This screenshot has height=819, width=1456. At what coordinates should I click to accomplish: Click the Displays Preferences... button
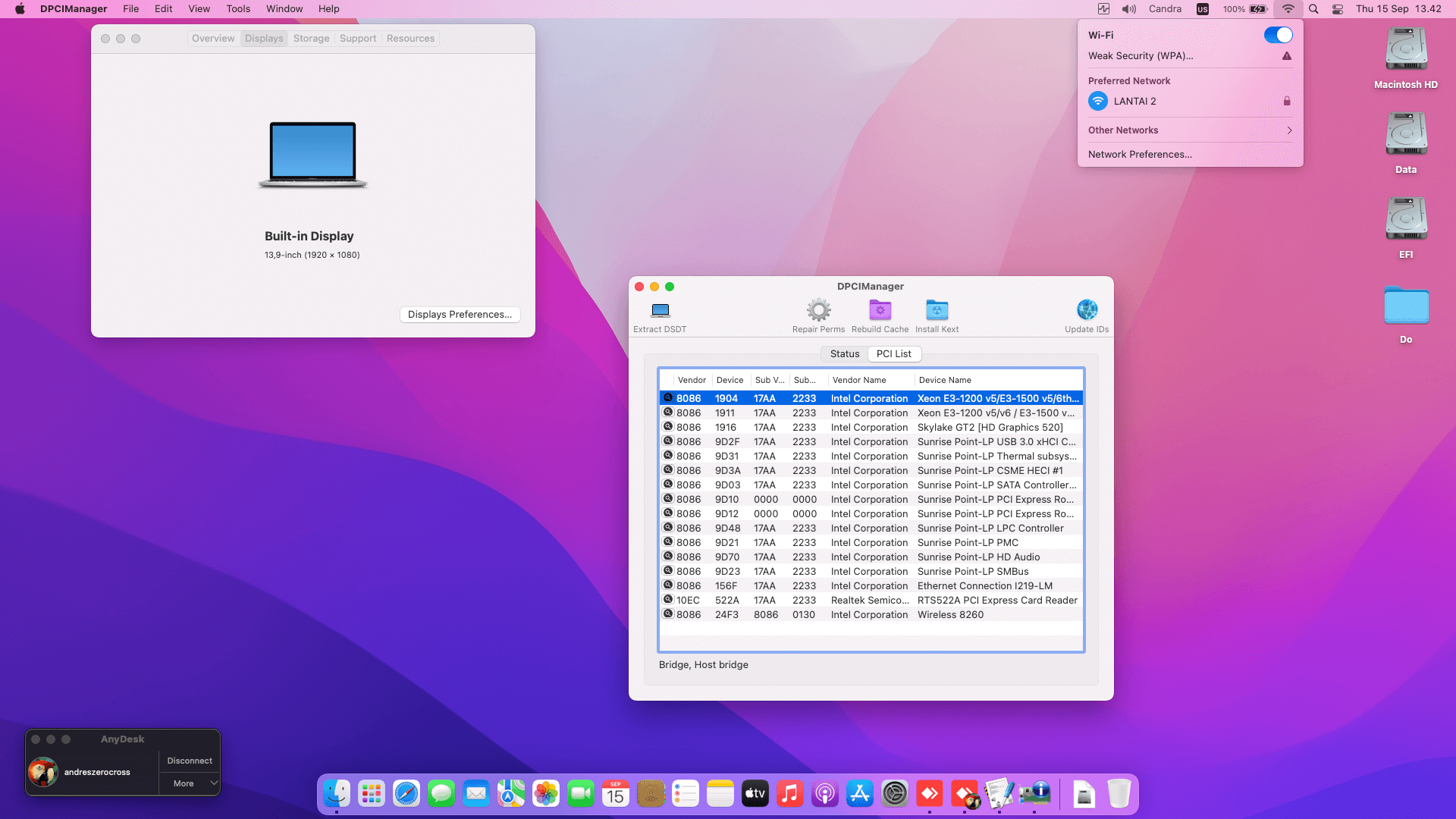point(460,315)
